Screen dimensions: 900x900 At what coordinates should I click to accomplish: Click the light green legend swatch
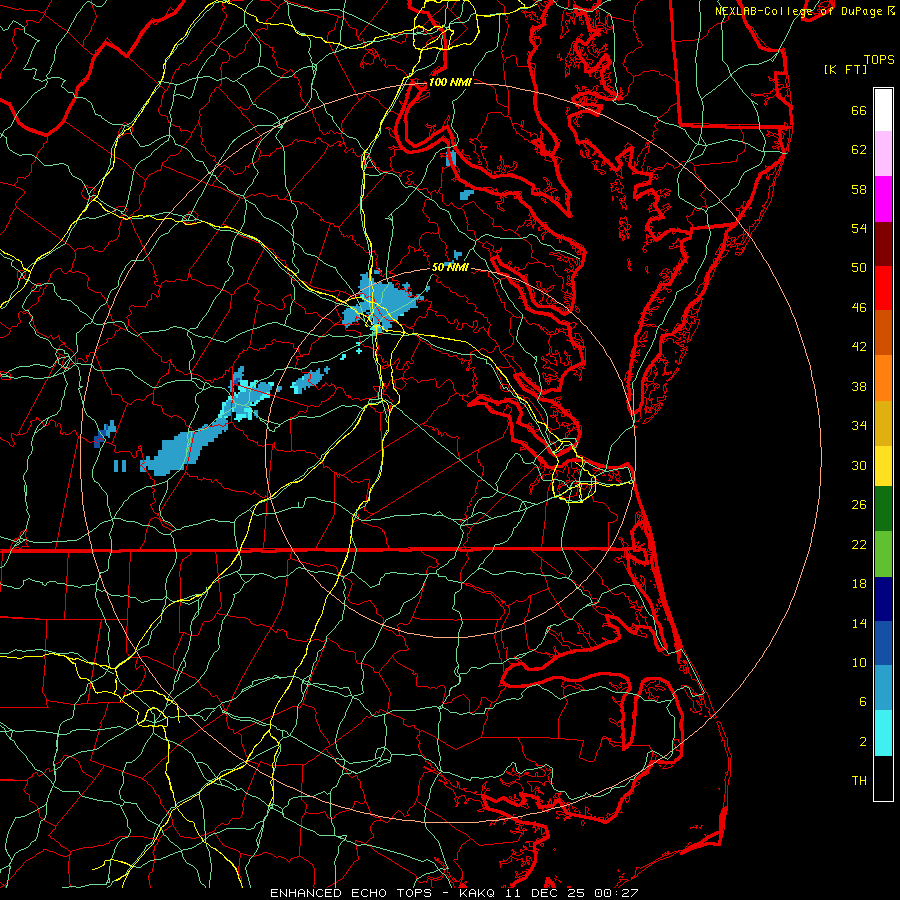click(883, 554)
